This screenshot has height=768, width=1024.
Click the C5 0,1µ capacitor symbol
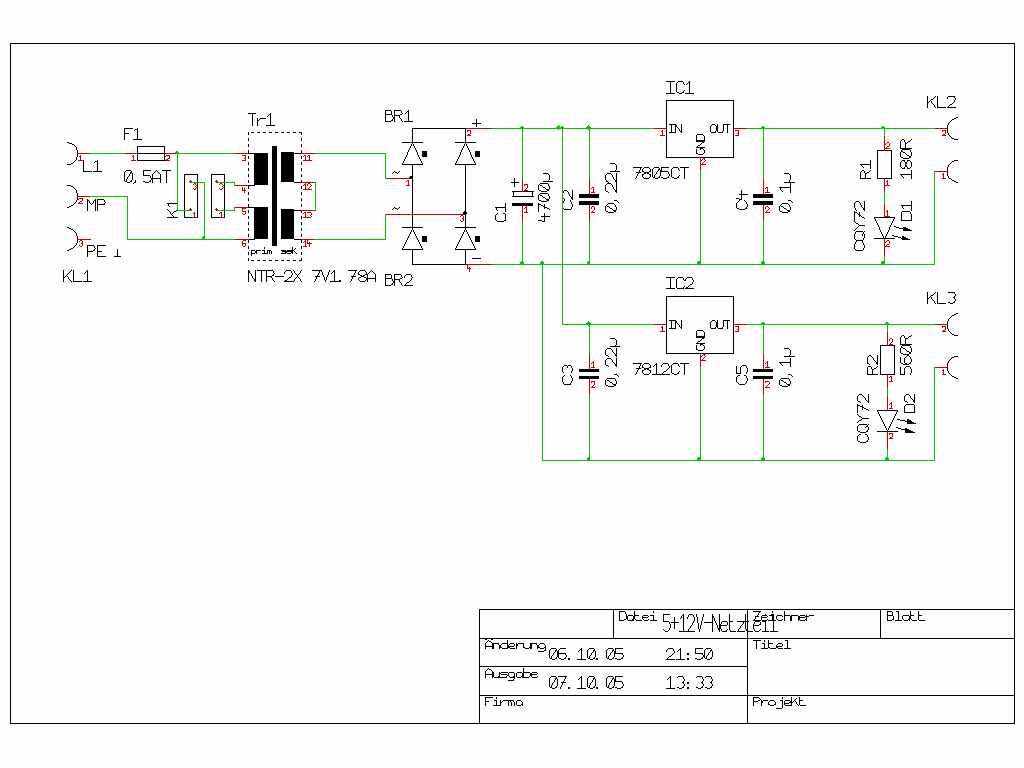[763, 375]
